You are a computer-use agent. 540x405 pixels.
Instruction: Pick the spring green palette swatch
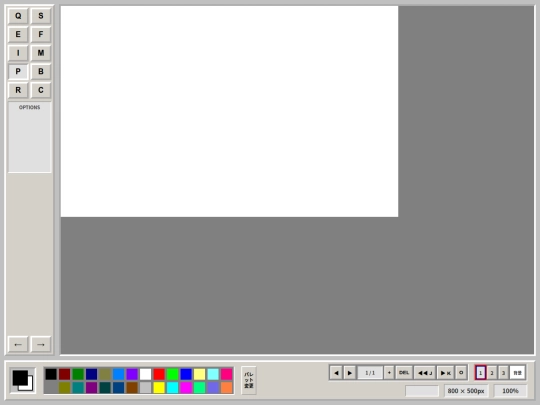click(x=199, y=387)
